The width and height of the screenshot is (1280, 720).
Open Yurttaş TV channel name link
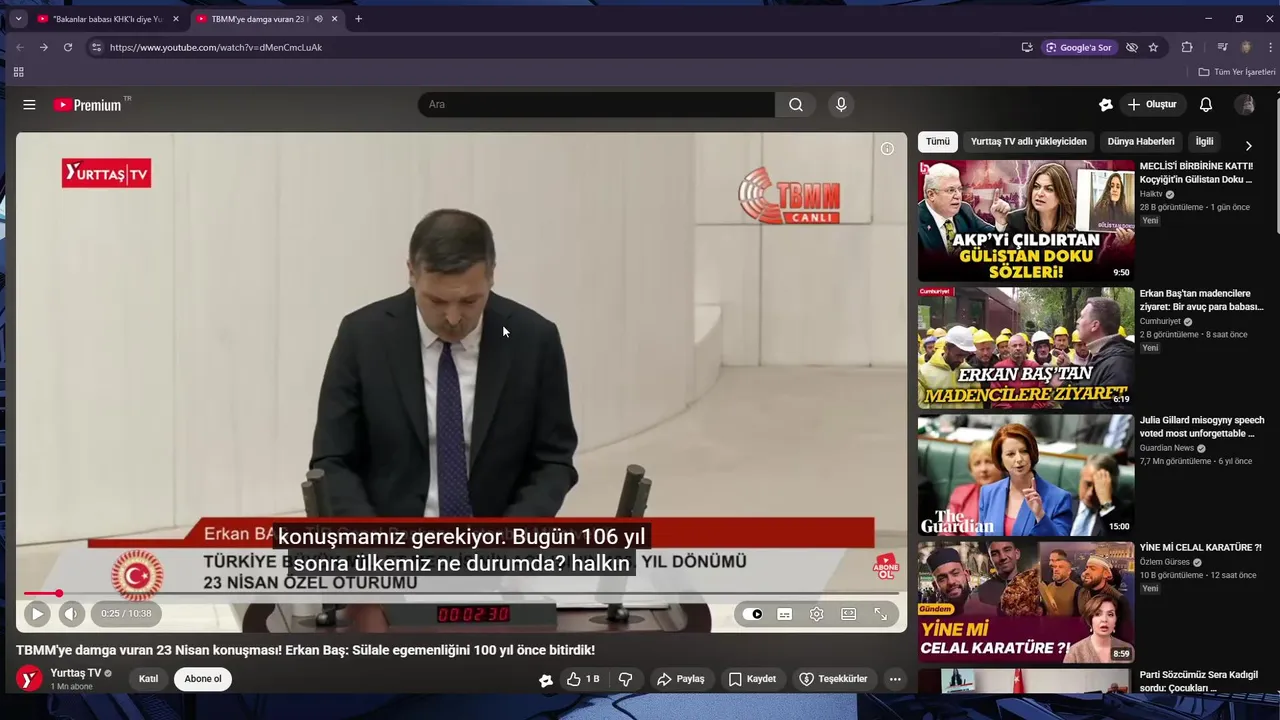point(76,673)
